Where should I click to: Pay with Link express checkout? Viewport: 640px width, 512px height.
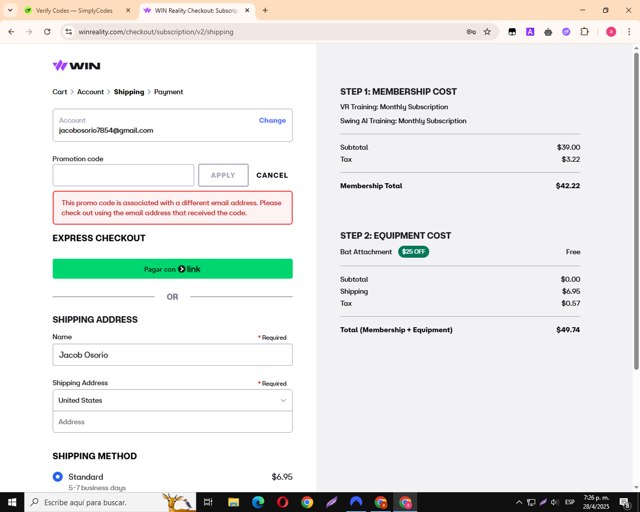(173, 269)
